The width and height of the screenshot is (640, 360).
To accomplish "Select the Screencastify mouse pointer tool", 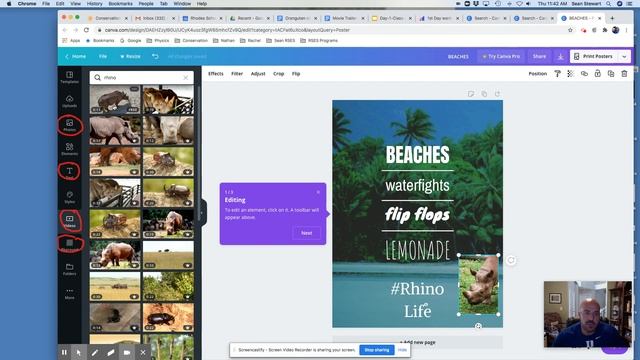I will point(79,352).
